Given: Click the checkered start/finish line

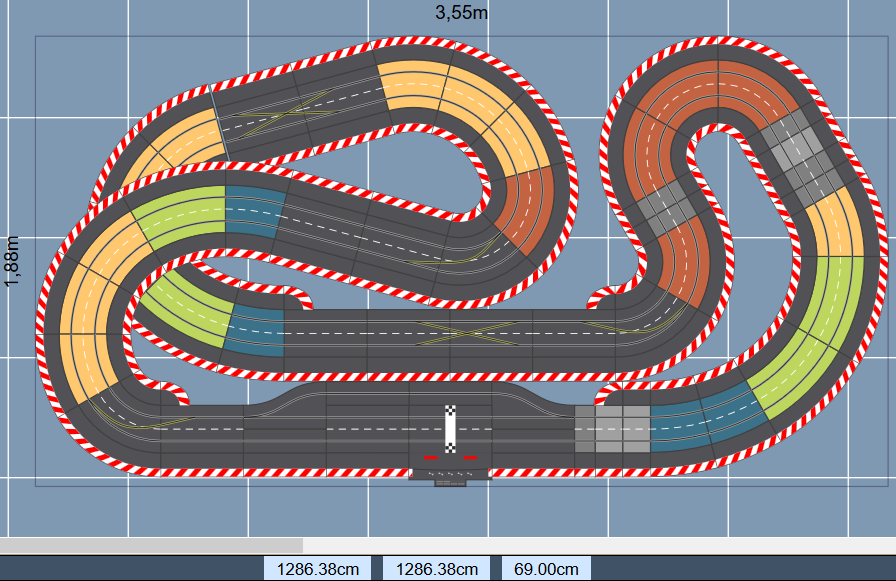Looking at the screenshot, I should coord(450,429).
